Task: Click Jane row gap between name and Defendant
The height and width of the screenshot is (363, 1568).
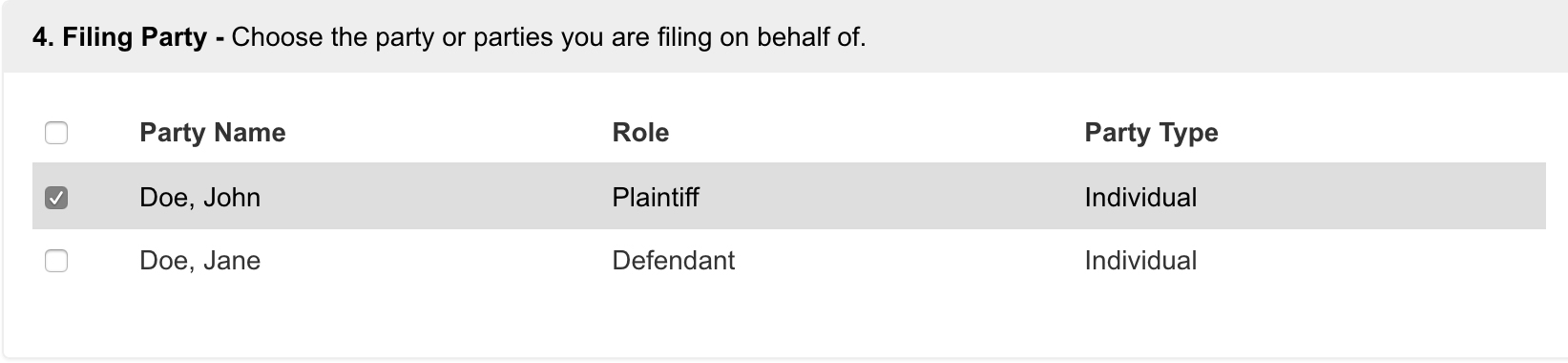Action: coord(434,261)
